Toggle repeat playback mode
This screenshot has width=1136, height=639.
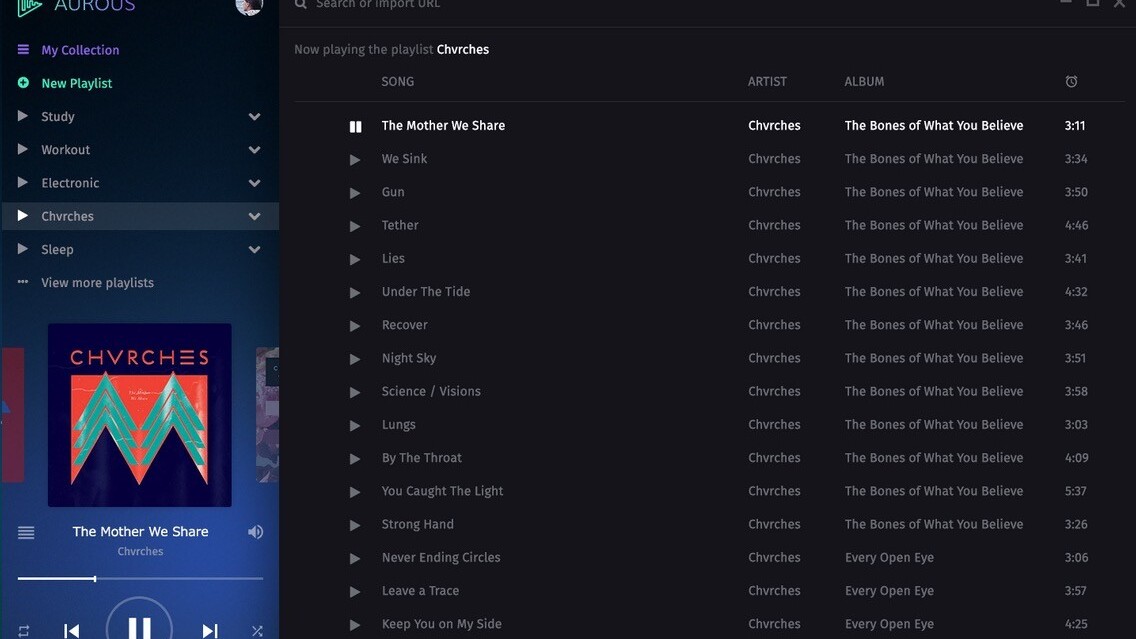[x=24, y=631]
